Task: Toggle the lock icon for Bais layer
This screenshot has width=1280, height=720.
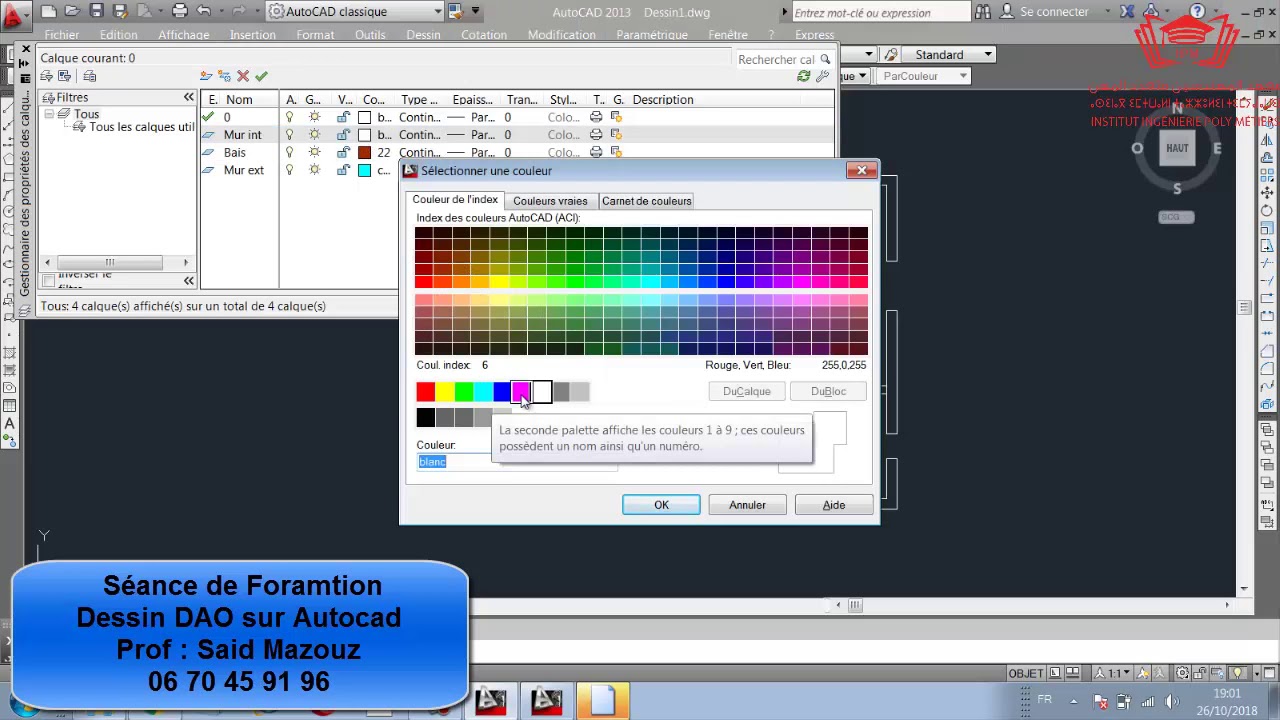Action: click(x=343, y=153)
